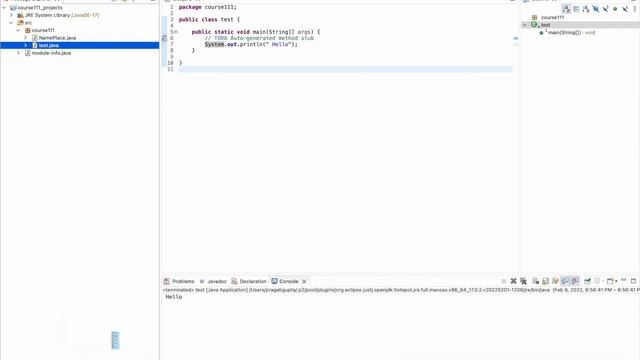Click the NamePlace.java file icon
This screenshot has width=640, height=360.
35,38
